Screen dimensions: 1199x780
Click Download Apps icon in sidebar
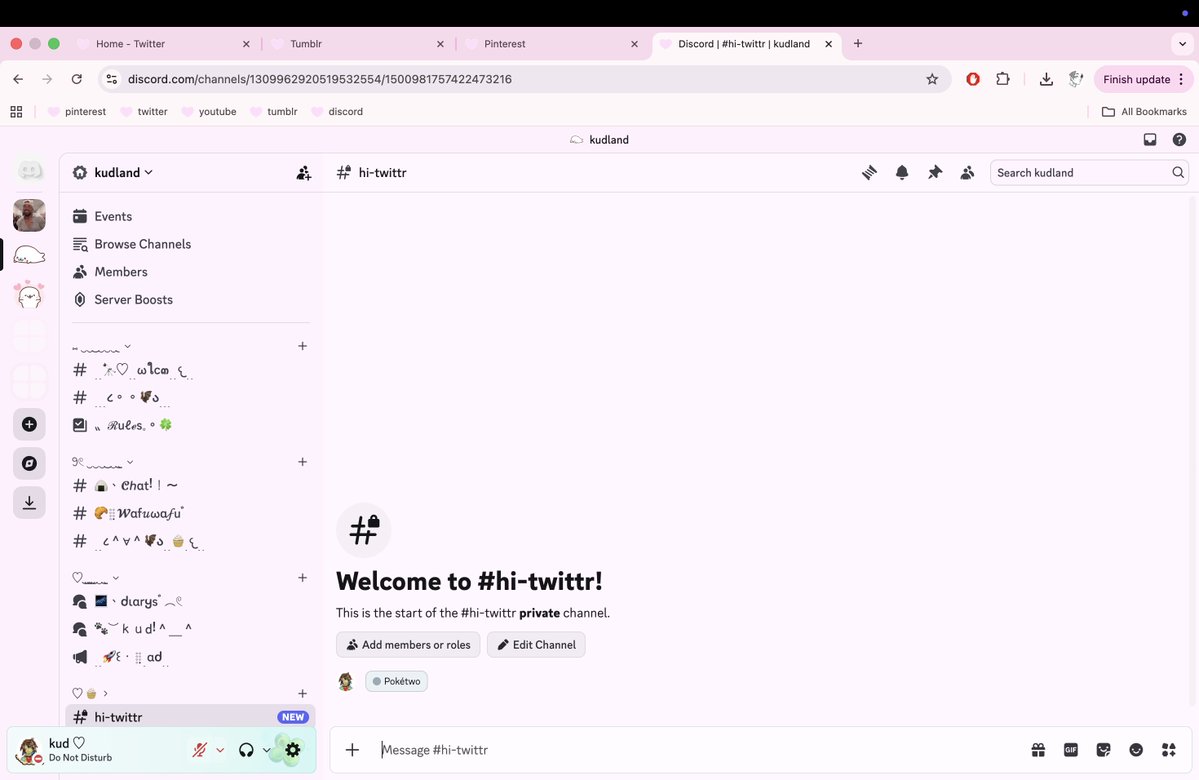pyautogui.click(x=29, y=502)
